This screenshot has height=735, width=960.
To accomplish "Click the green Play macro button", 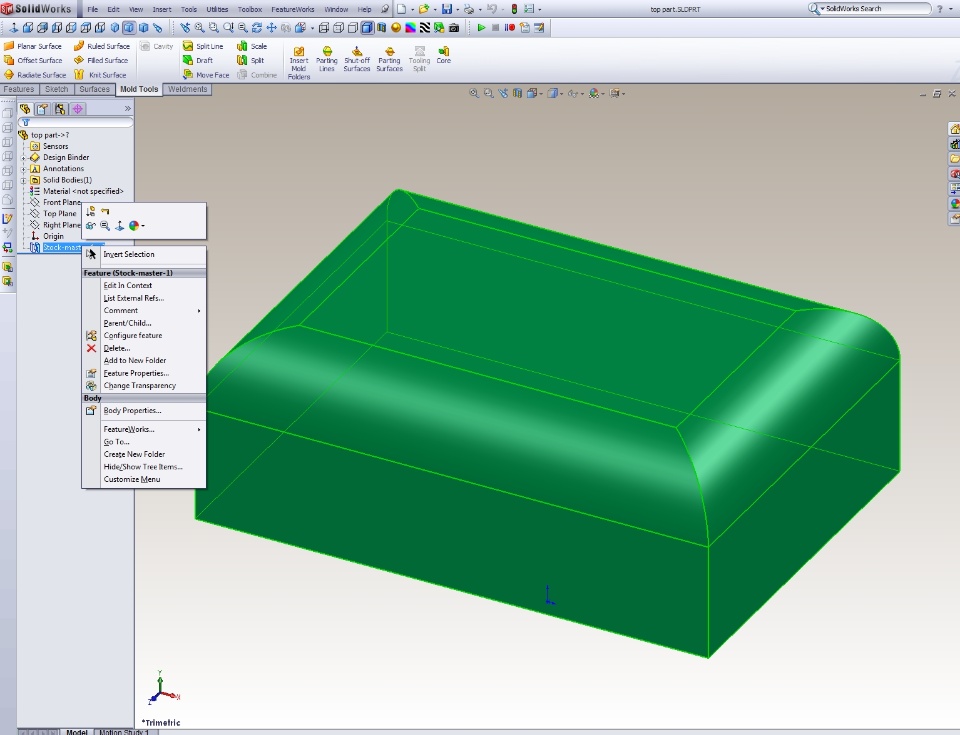I will click(x=481, y=28).
